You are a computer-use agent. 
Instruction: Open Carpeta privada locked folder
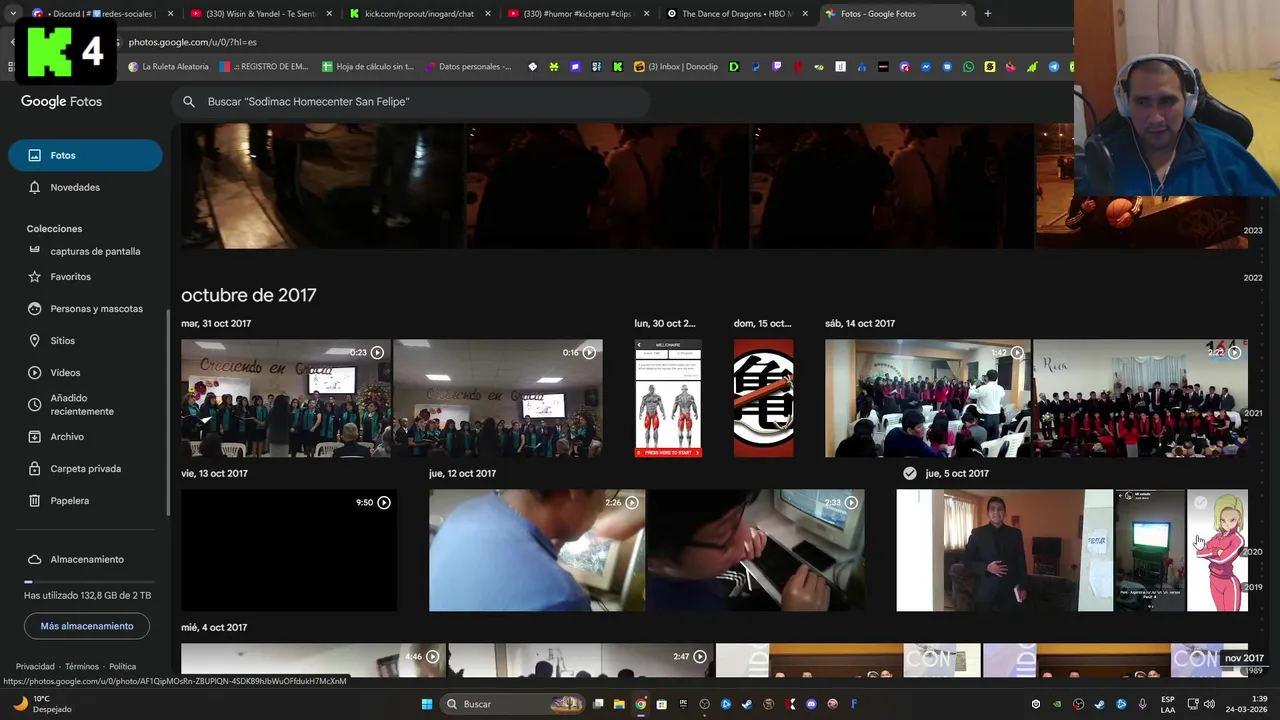(85, 468)
